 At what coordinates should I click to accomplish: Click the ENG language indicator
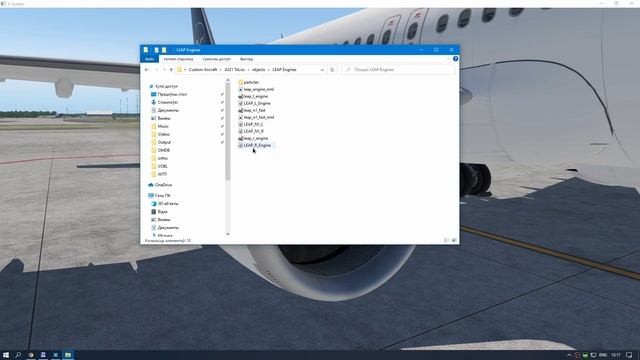[603, 355]
